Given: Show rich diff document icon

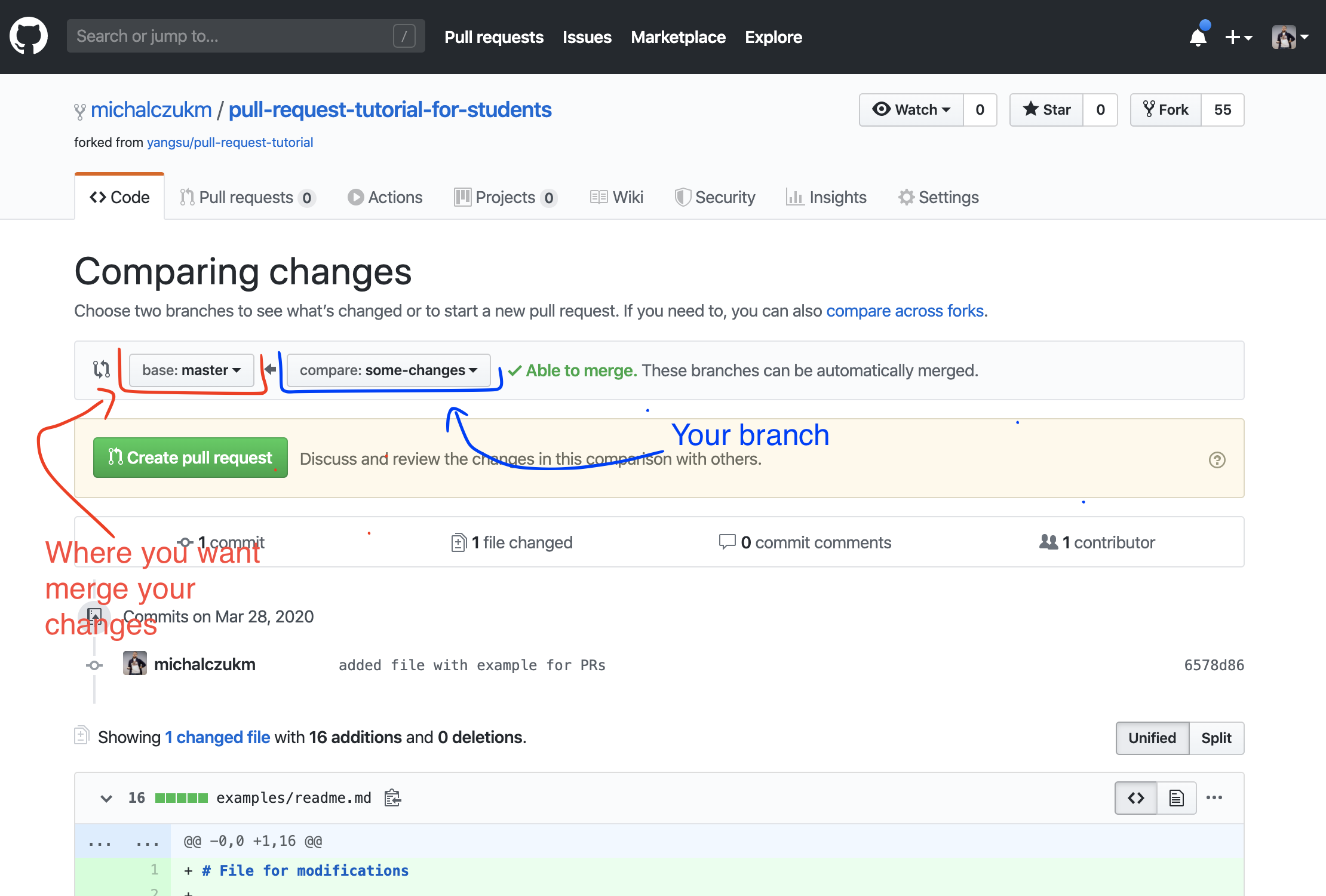Looking at the screenshot, I should click(x=1177, y=798).
